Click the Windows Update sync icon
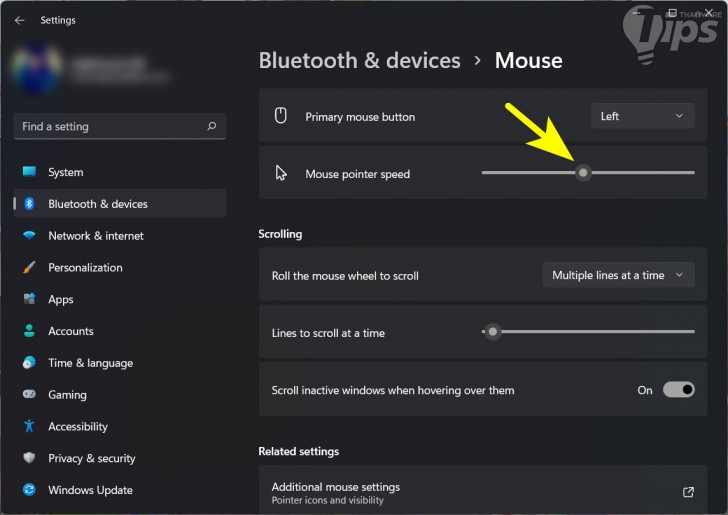728x515 pixels. (29, 489)
